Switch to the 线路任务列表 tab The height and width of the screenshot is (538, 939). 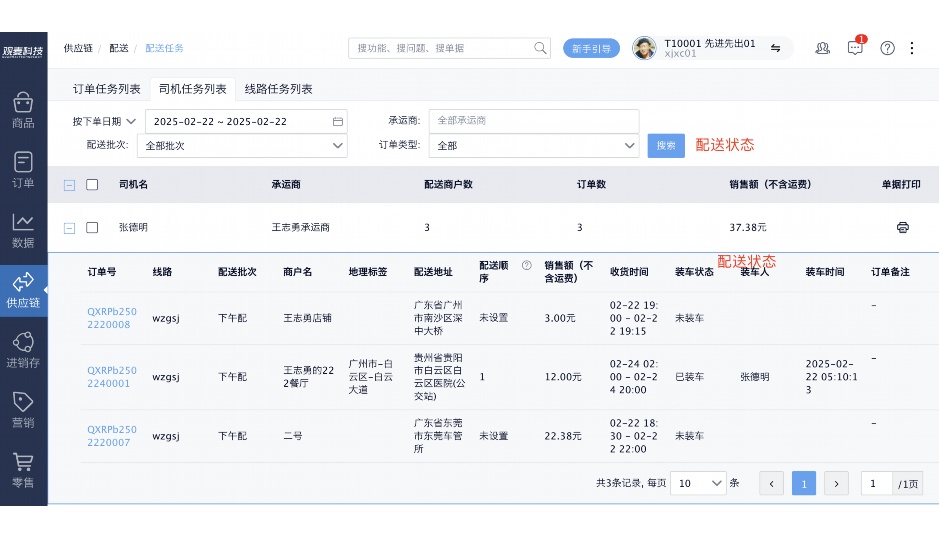[x=279, y=89]
